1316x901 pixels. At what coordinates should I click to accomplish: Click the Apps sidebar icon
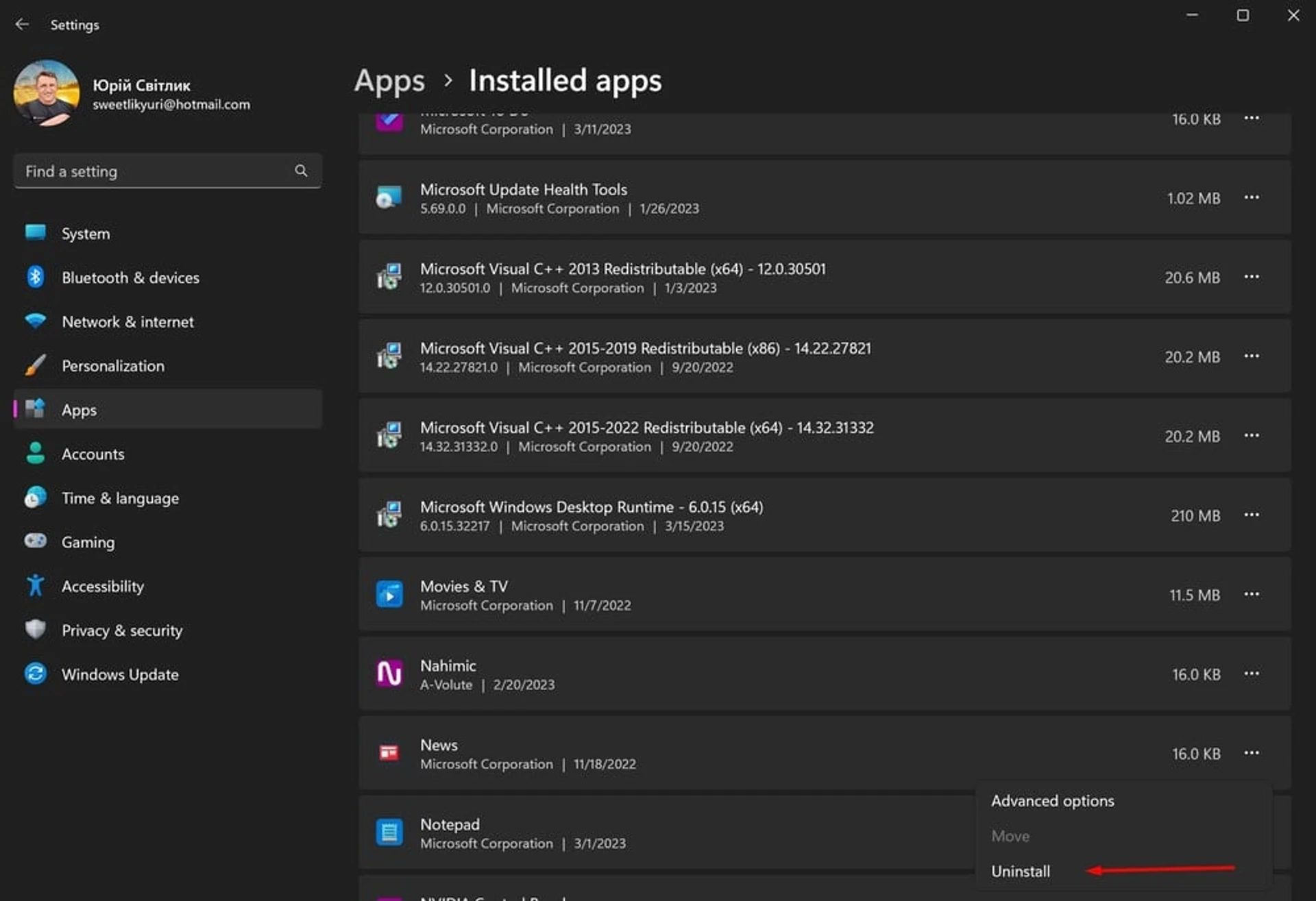tap(36, 409)
